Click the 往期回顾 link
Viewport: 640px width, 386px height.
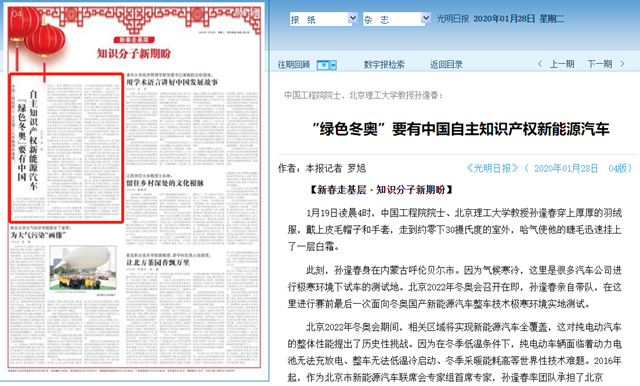(293, 64)
